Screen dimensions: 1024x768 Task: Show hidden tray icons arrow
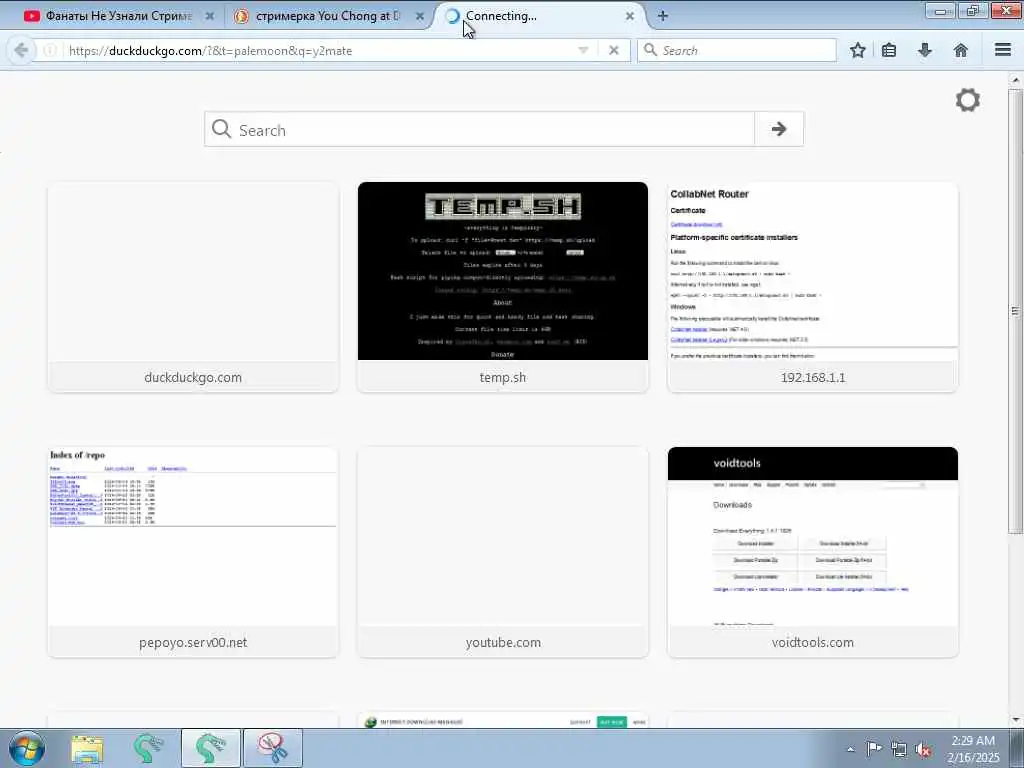pos(850,749)
